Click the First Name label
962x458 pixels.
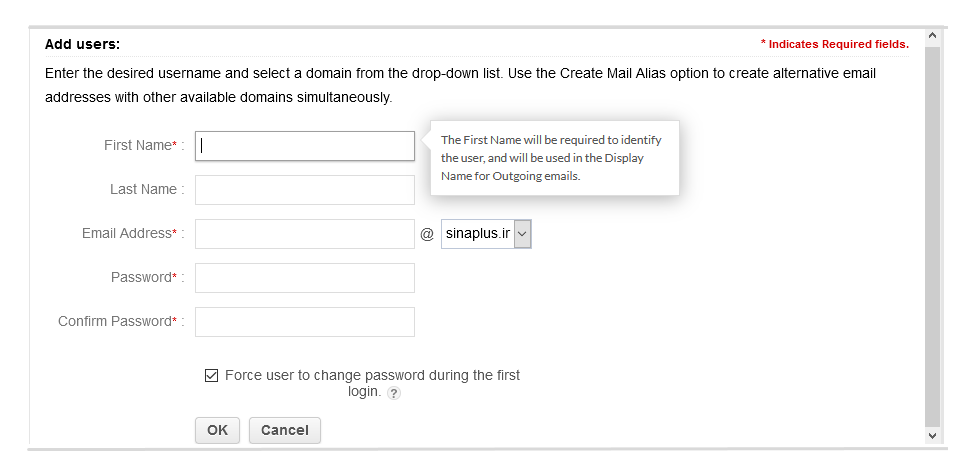(x=138, y=146)
